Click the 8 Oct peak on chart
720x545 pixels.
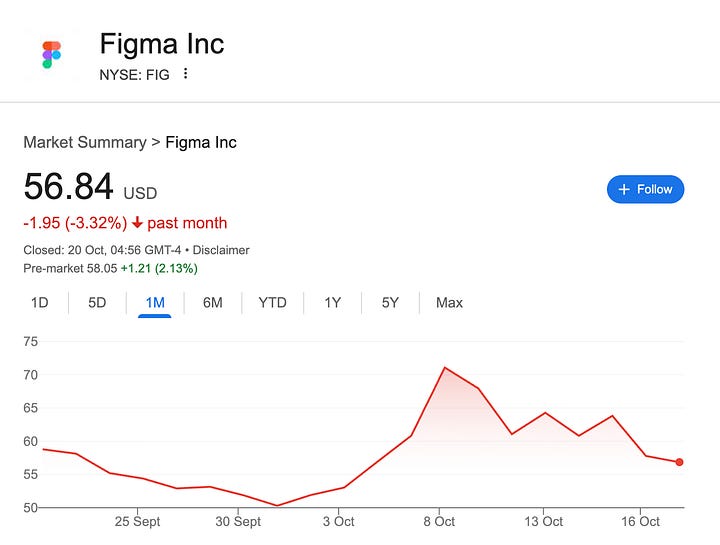(445, 368)
